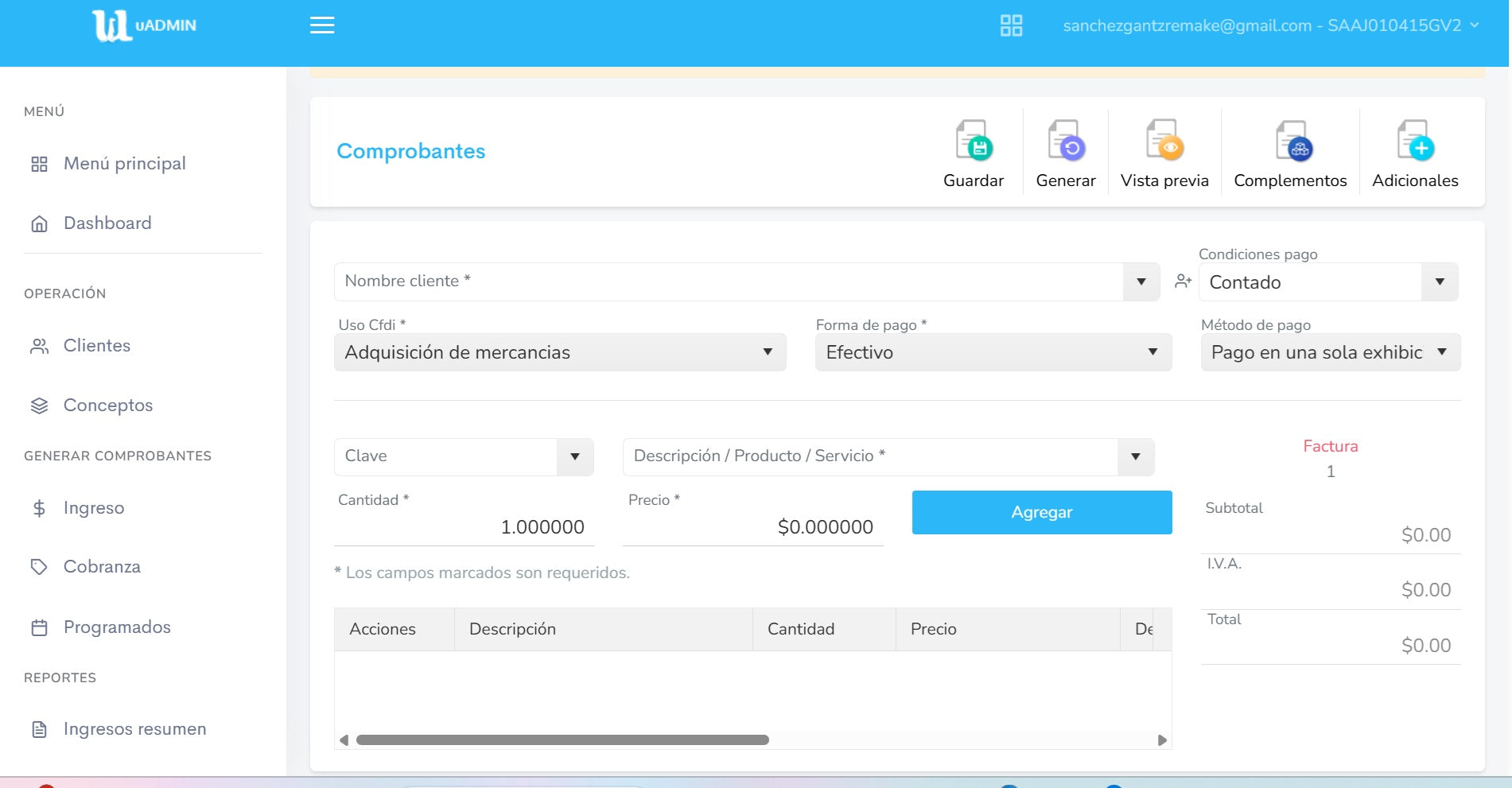The height and width of the screenshot is (788, 1512).
Task: Open the Adicionales plus icon
Action: [1416, 141]
